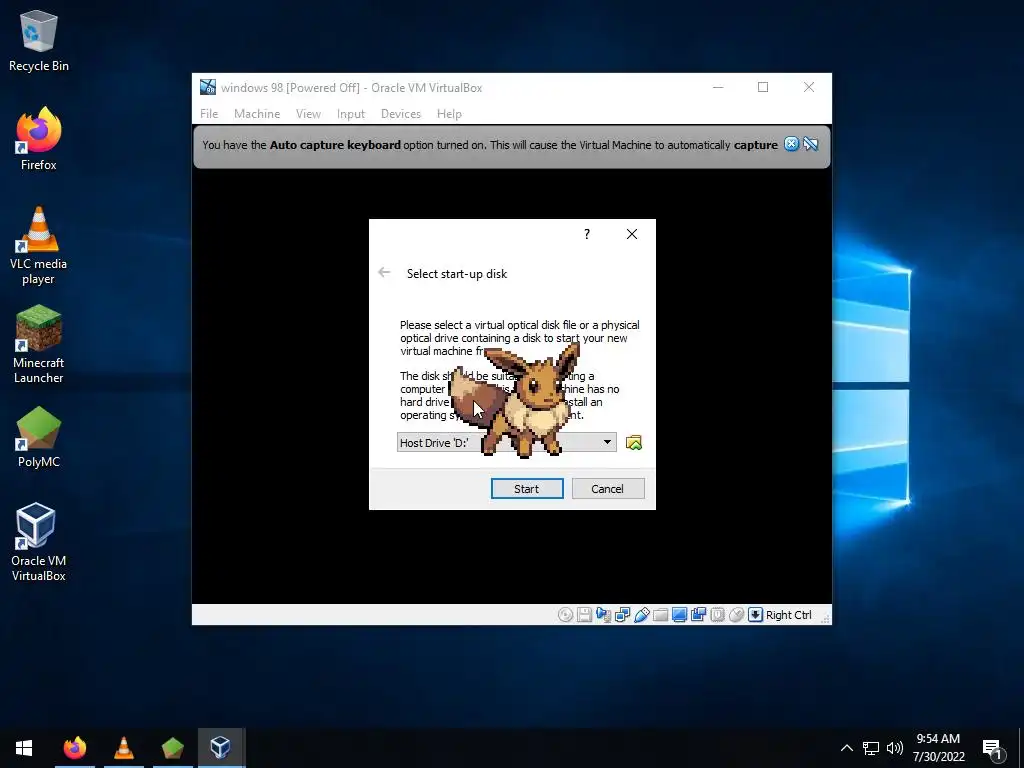Click the Right Ctrl host key label
The image size is (1024, 768).
788,615
